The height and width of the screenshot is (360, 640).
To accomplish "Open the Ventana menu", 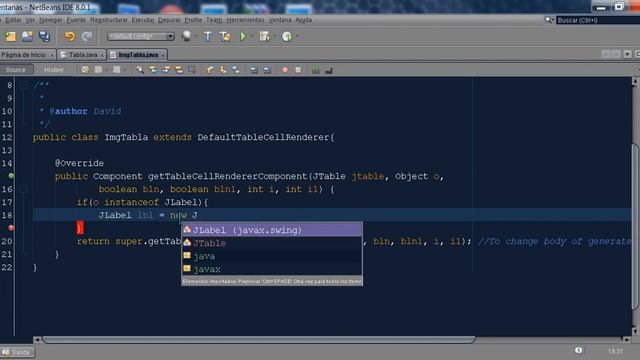I will point(280,20).
